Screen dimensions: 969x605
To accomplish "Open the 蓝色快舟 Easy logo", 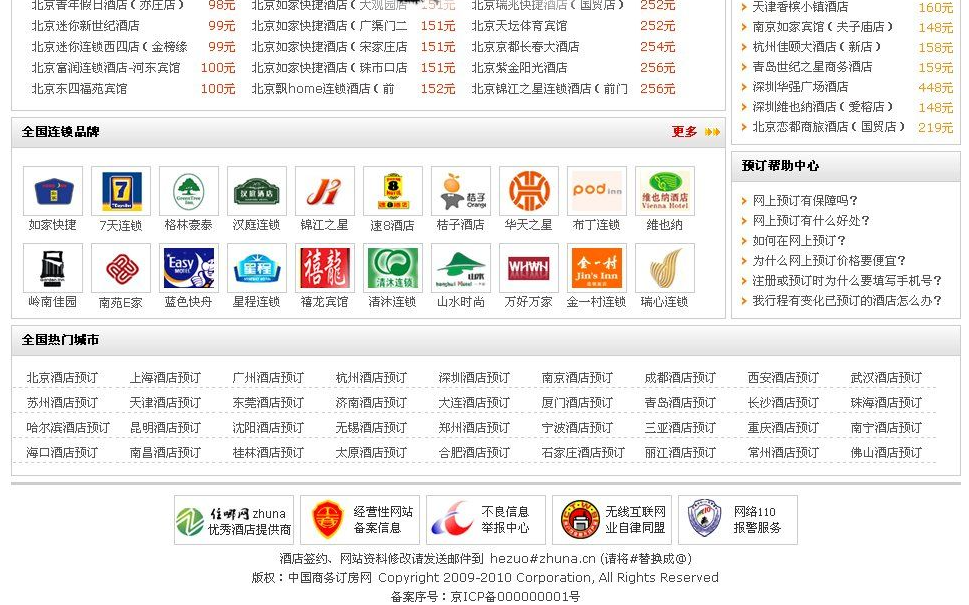I will pos(188,268).
